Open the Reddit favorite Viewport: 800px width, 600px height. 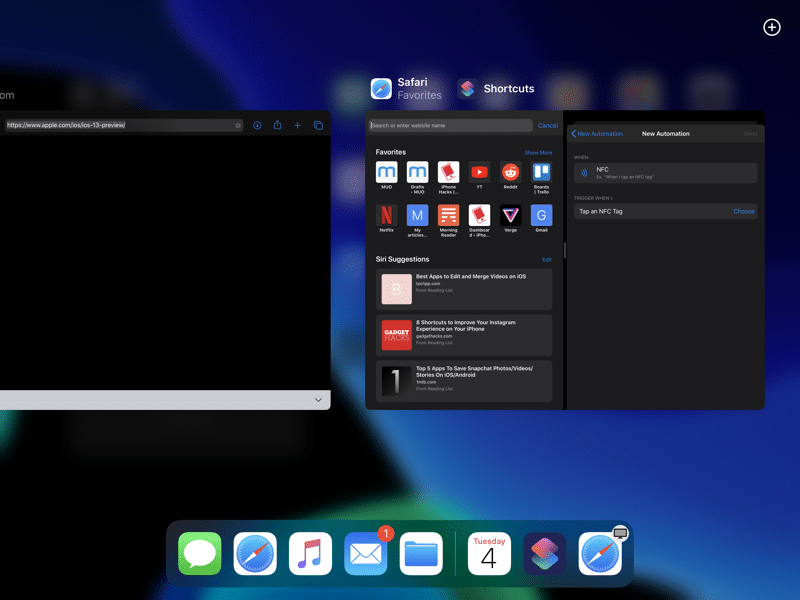pos(510,173)
